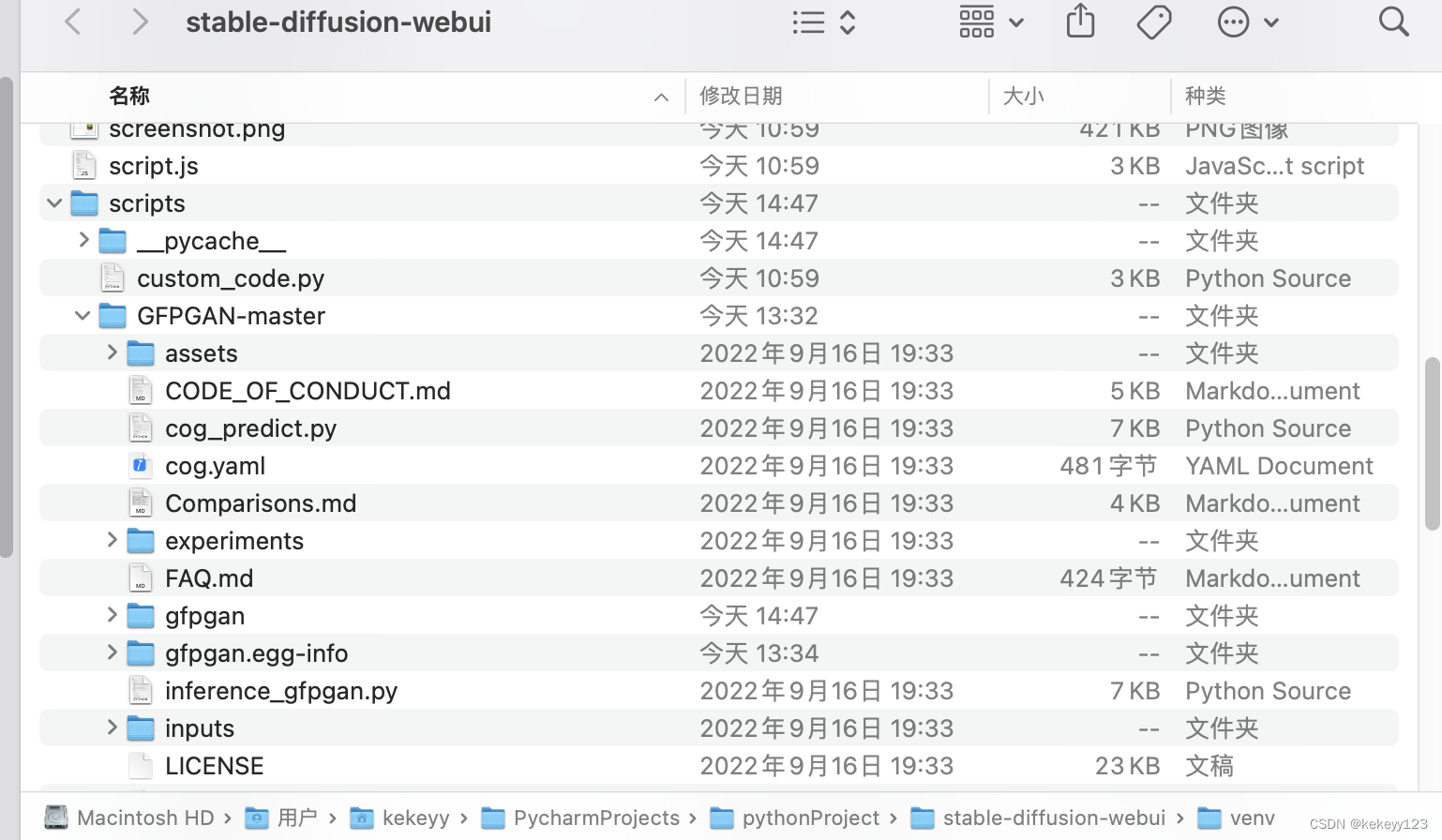The width and height of the screenshot is (1442, 840).
Task: Expand the assets folder
Action: (113, 352)
